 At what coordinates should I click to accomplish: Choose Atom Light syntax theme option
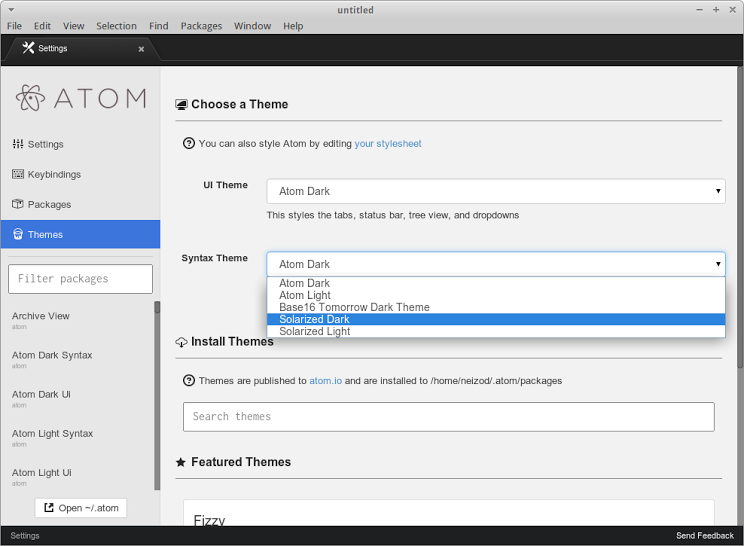click(496, 295)
